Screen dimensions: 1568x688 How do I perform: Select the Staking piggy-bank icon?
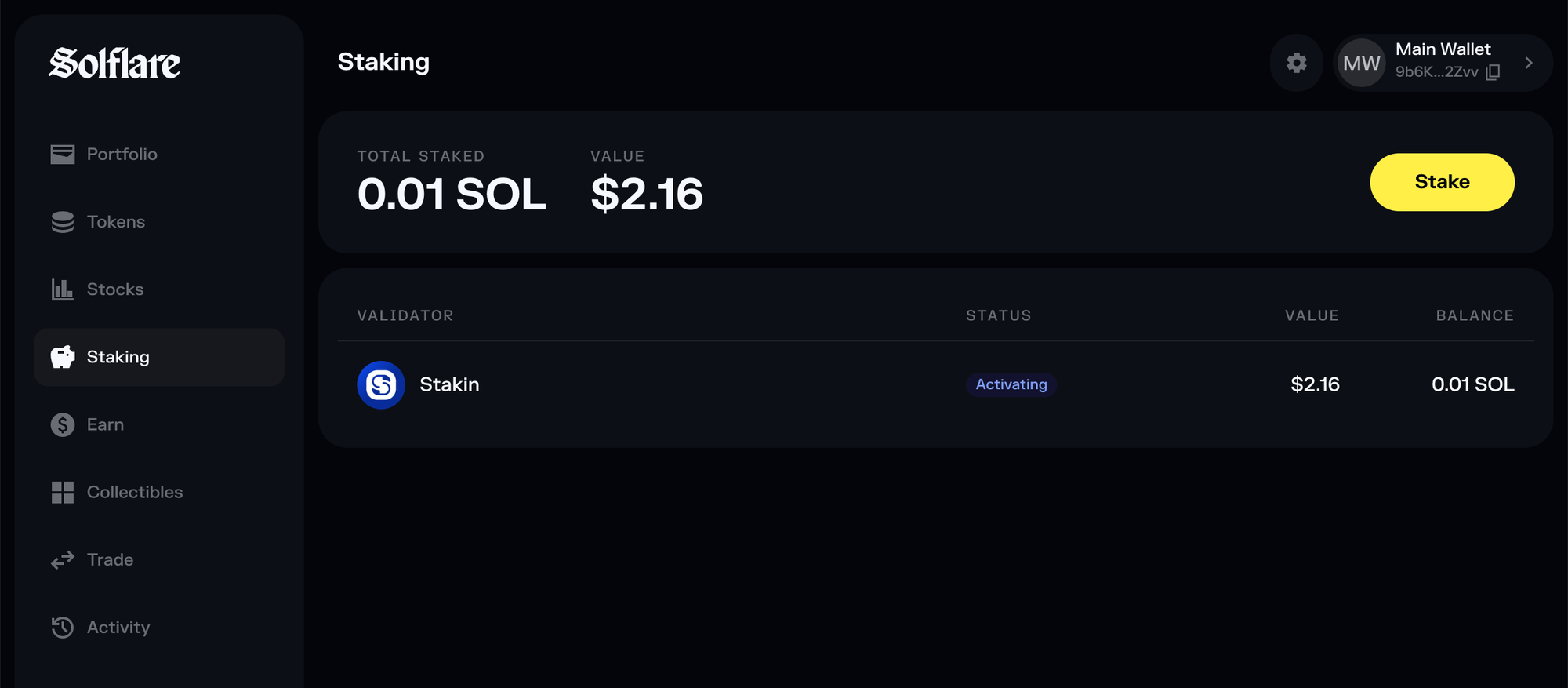coord(62,357)
